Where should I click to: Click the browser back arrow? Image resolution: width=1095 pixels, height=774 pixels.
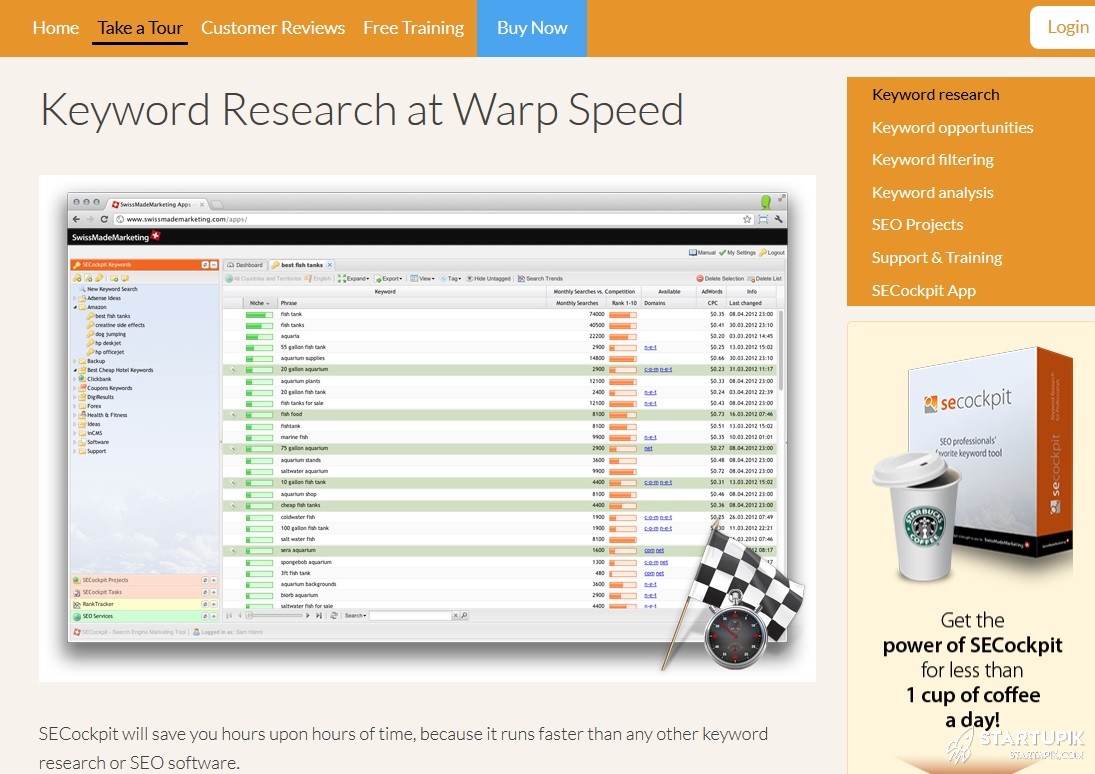click(76, 219)
